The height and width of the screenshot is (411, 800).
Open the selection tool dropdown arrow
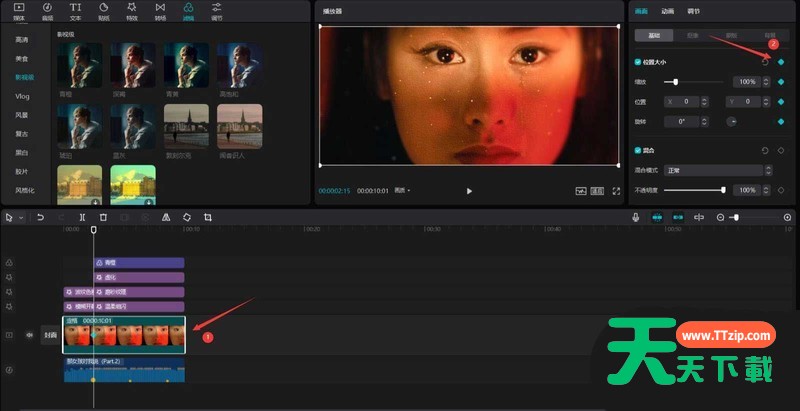click(19, 217)
